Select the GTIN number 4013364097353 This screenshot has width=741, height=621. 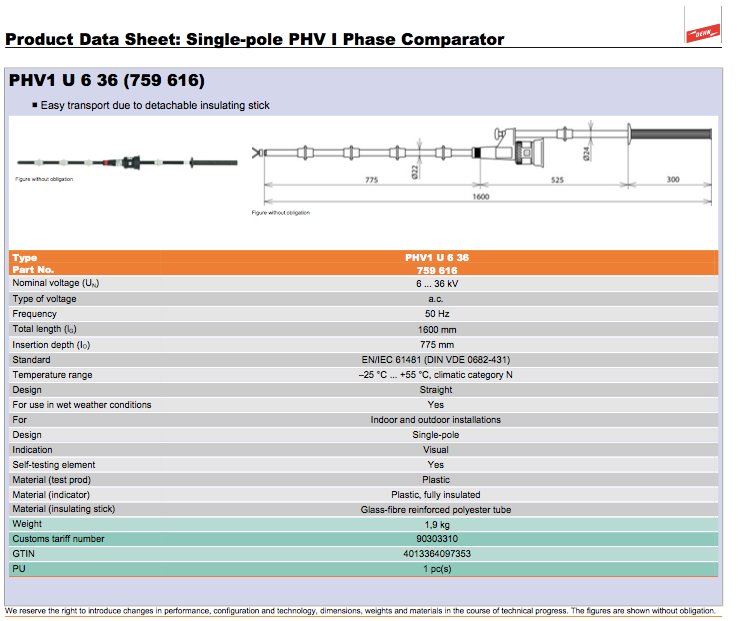(x=436, y=554)
